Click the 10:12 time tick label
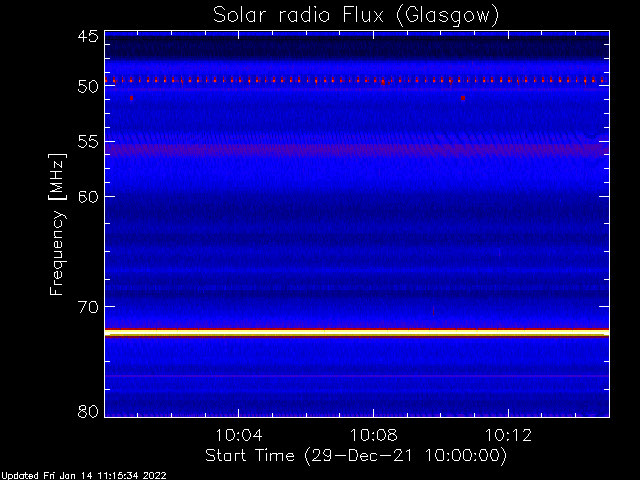The height and width of the screenshot is (480, 640). (x=508, y=435)
